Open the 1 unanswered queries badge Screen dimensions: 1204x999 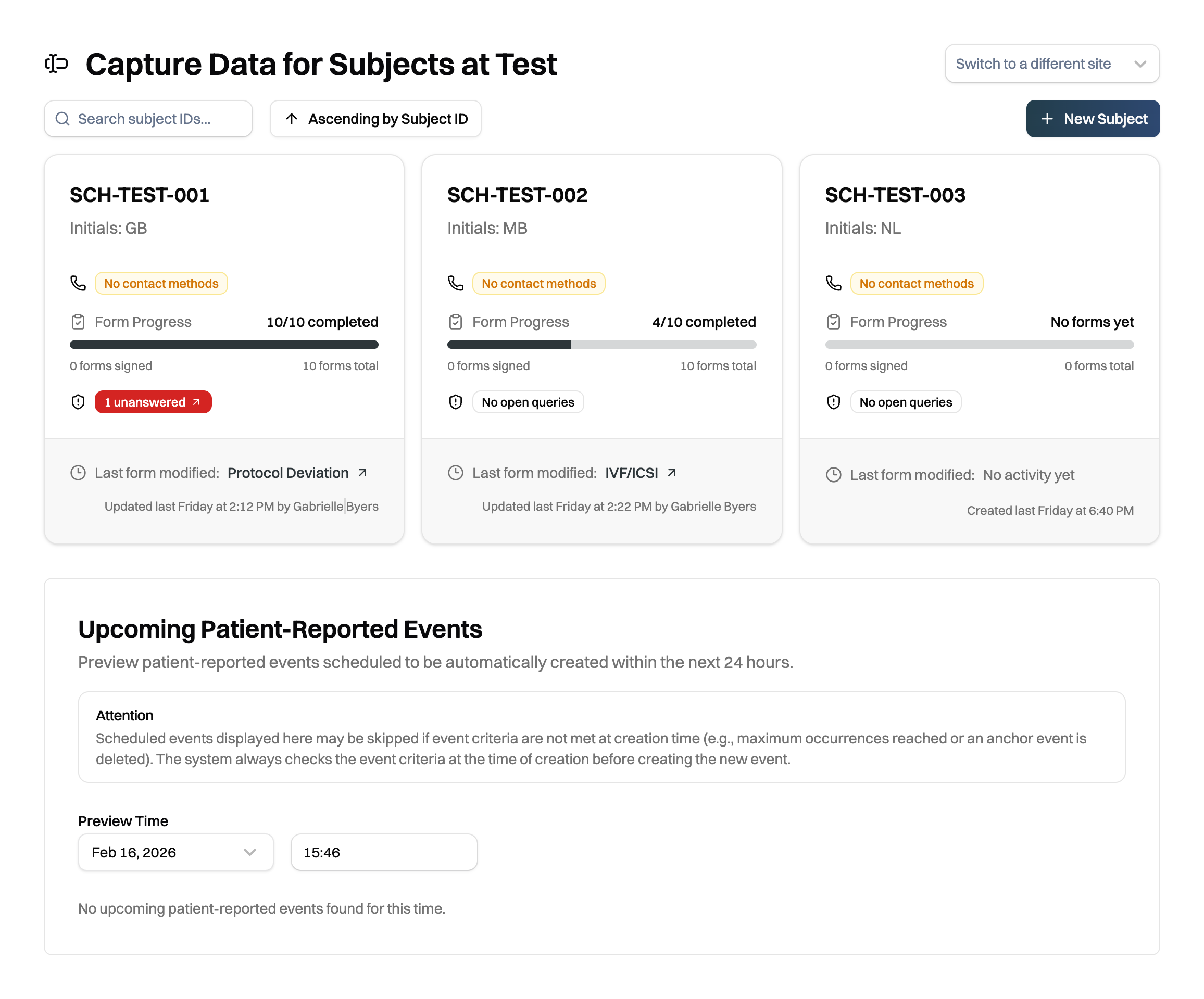pos(153,402)
